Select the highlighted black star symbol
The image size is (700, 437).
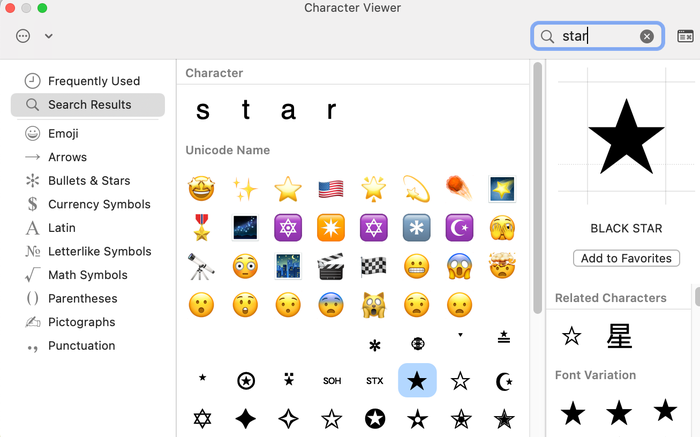click(x=417, y=380)
